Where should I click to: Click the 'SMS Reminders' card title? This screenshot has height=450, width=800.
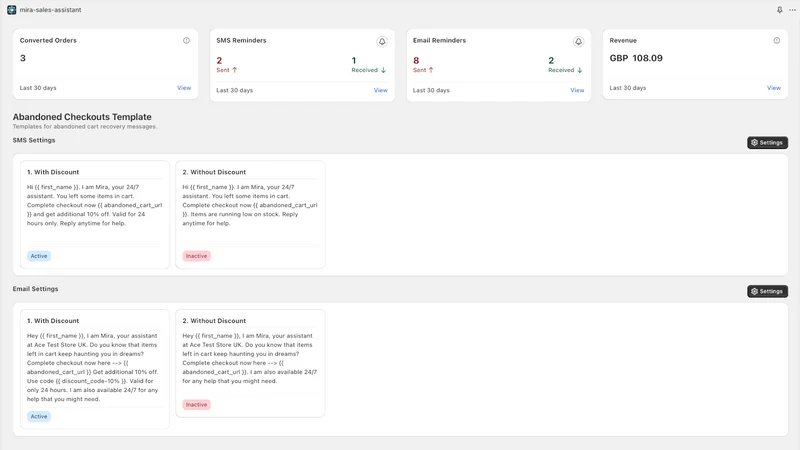[x=241, y=40]
